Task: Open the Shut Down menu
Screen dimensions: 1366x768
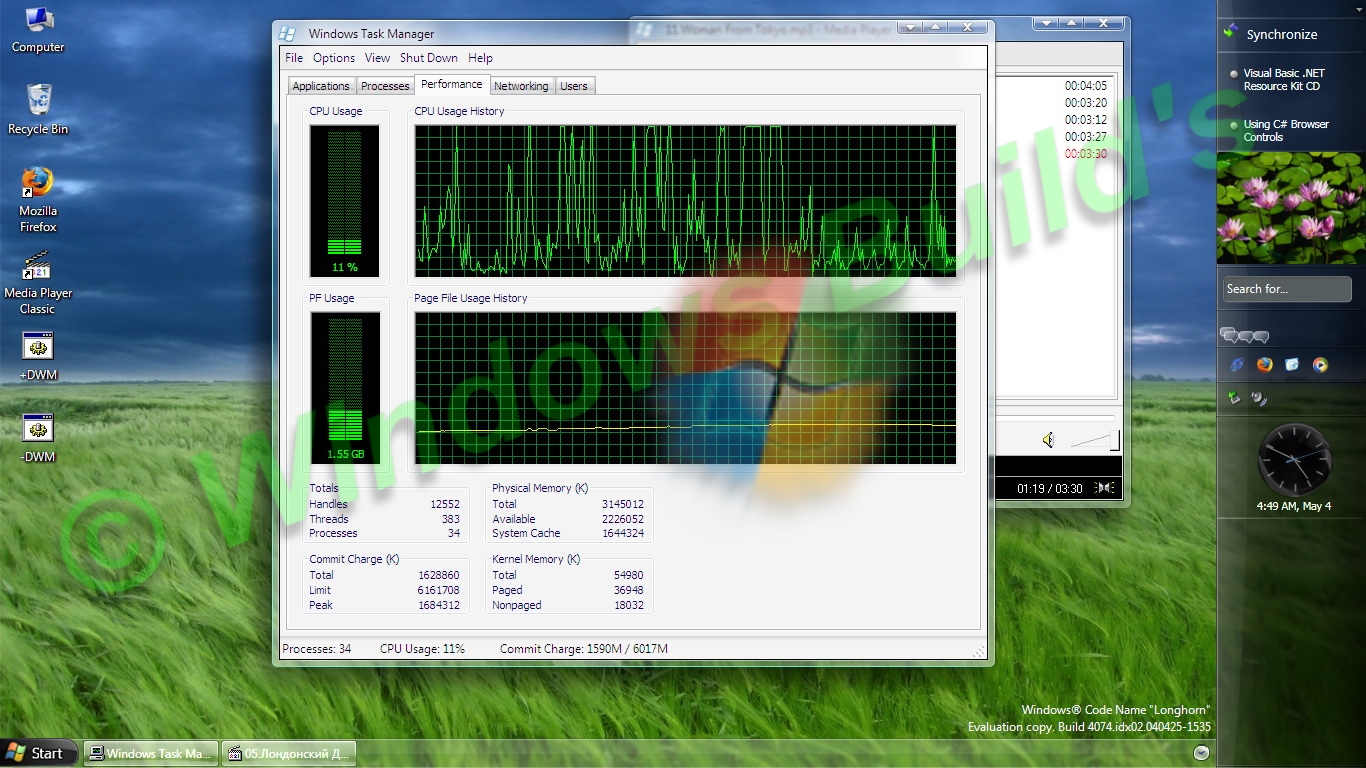Action: (428, 58)
